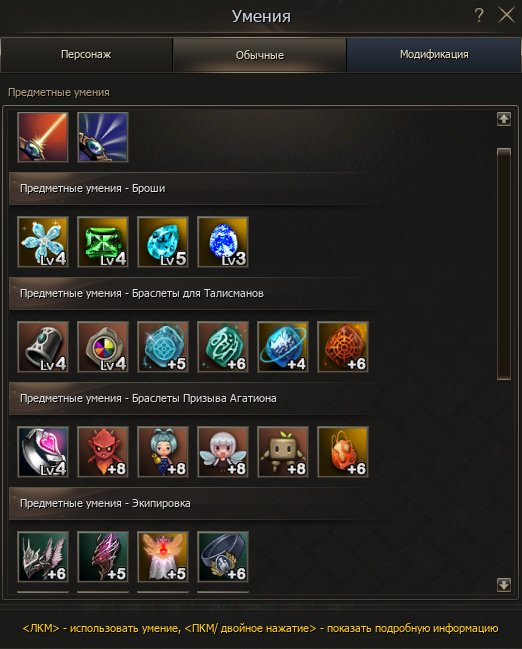The width and height of the screenshot is (522, 649).
Task: Click the scroll down arrow button
Action: 504,585
